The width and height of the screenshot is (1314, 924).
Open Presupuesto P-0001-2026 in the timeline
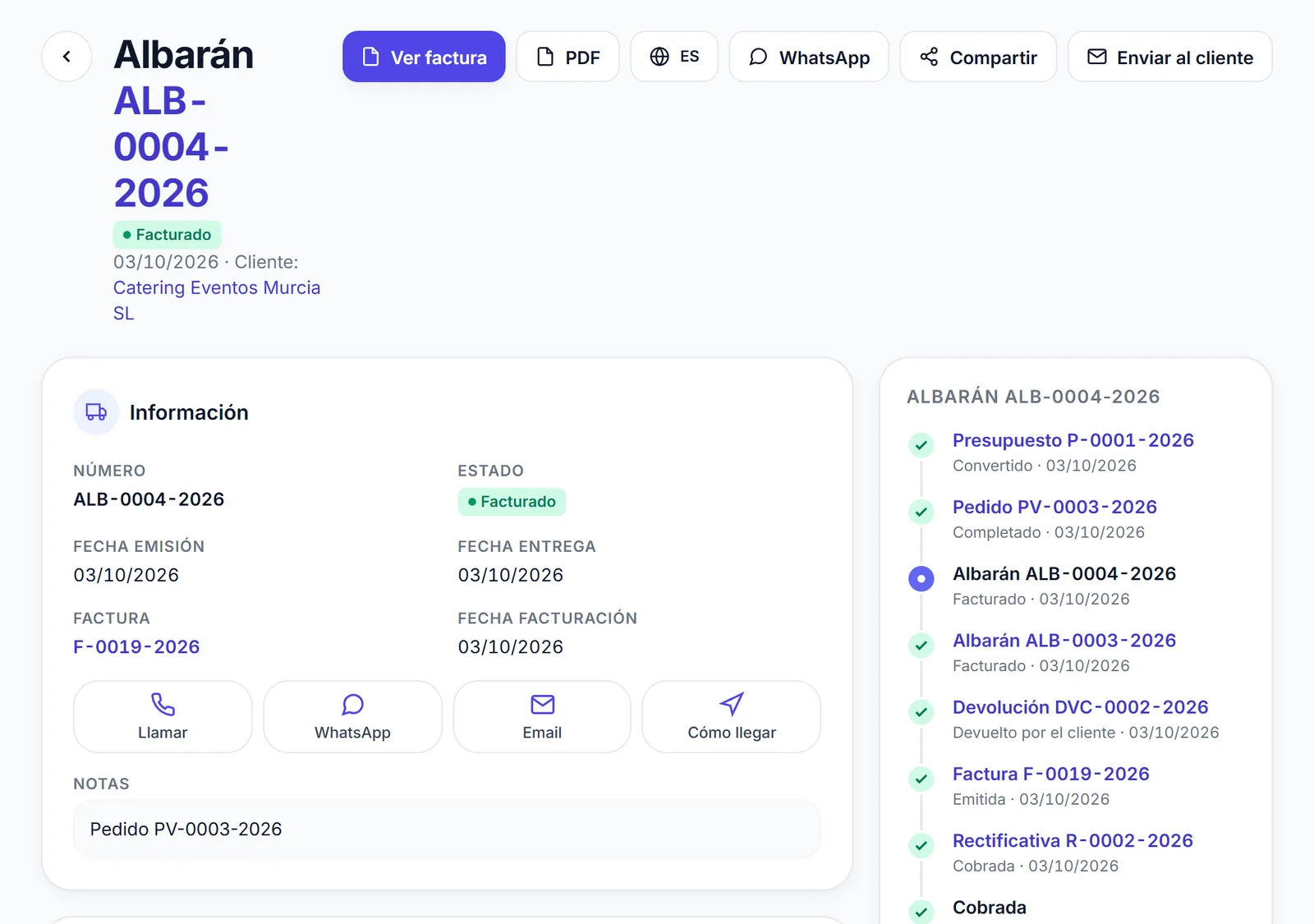coord(1073,440)
